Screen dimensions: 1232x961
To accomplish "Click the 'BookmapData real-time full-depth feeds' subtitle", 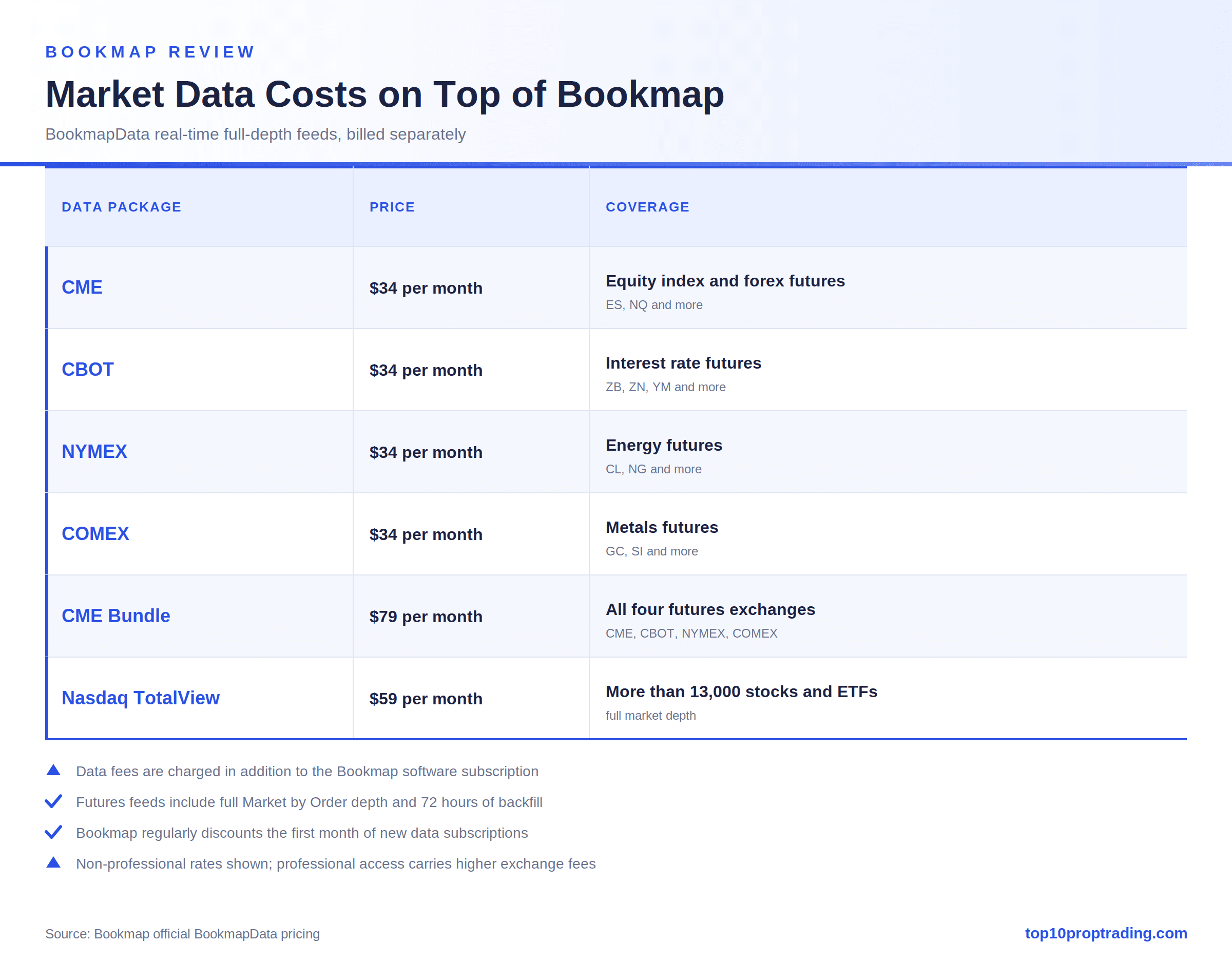I will point(256,134).
